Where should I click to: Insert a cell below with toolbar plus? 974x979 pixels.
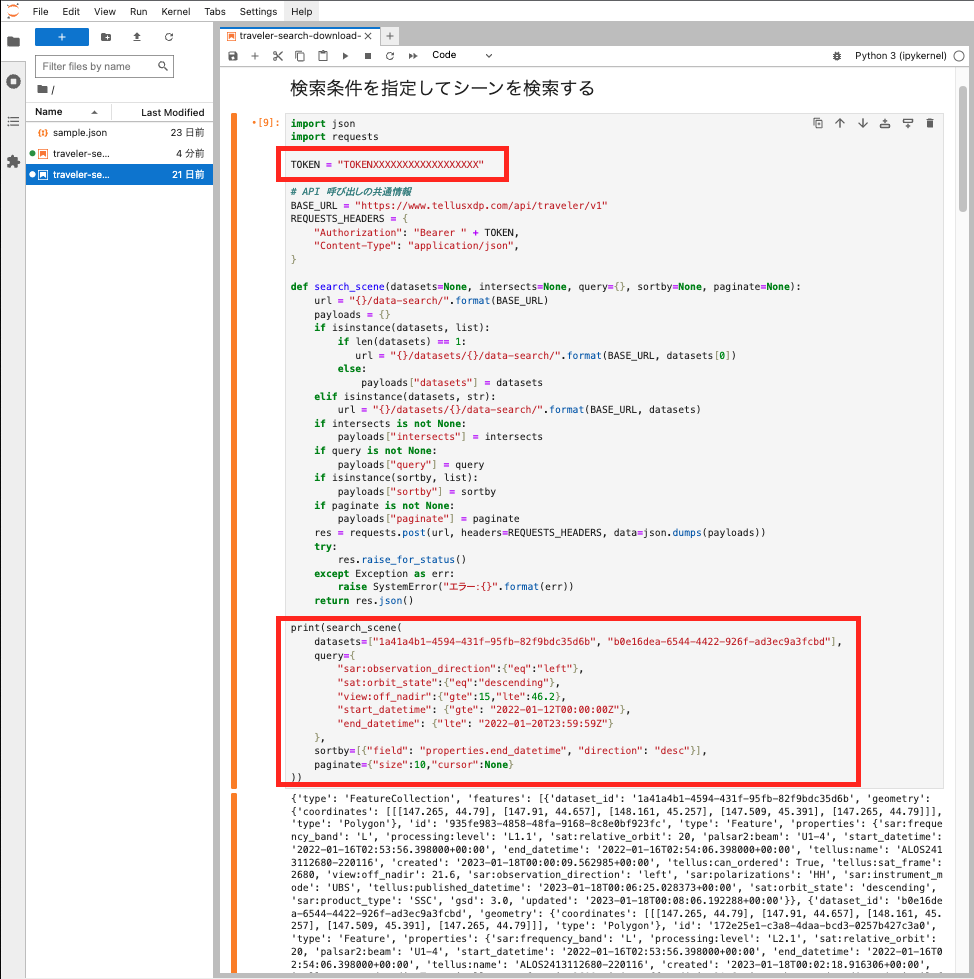click(255, 56)
